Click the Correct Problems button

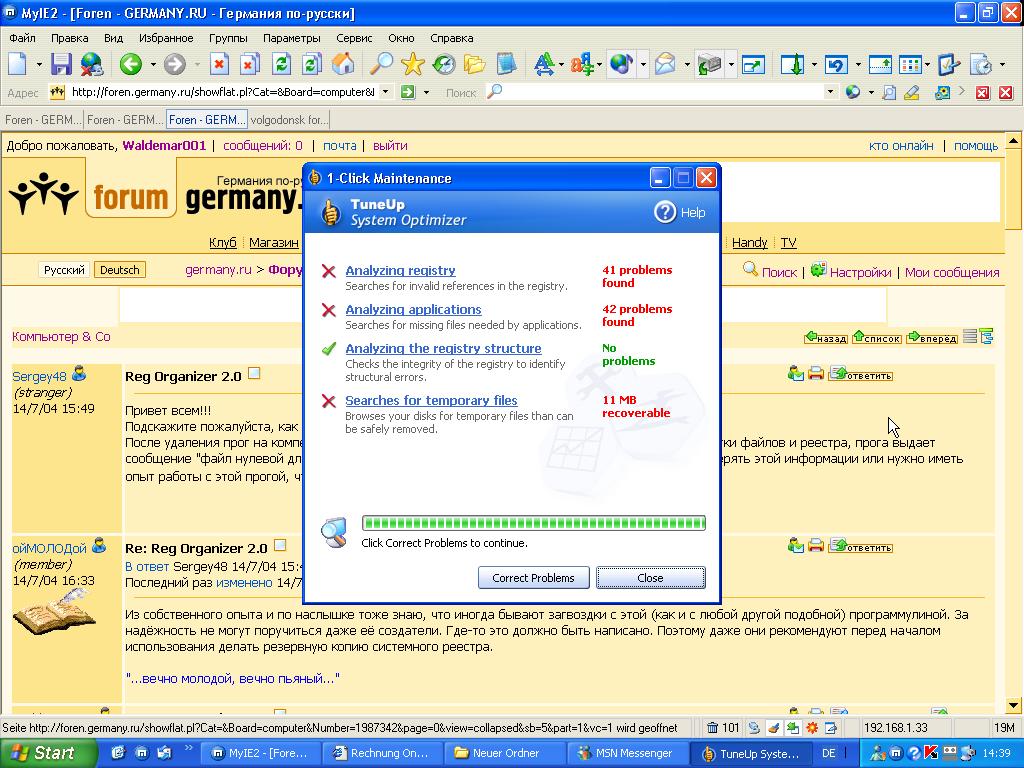pyautogui.click(x=534, y=578)
